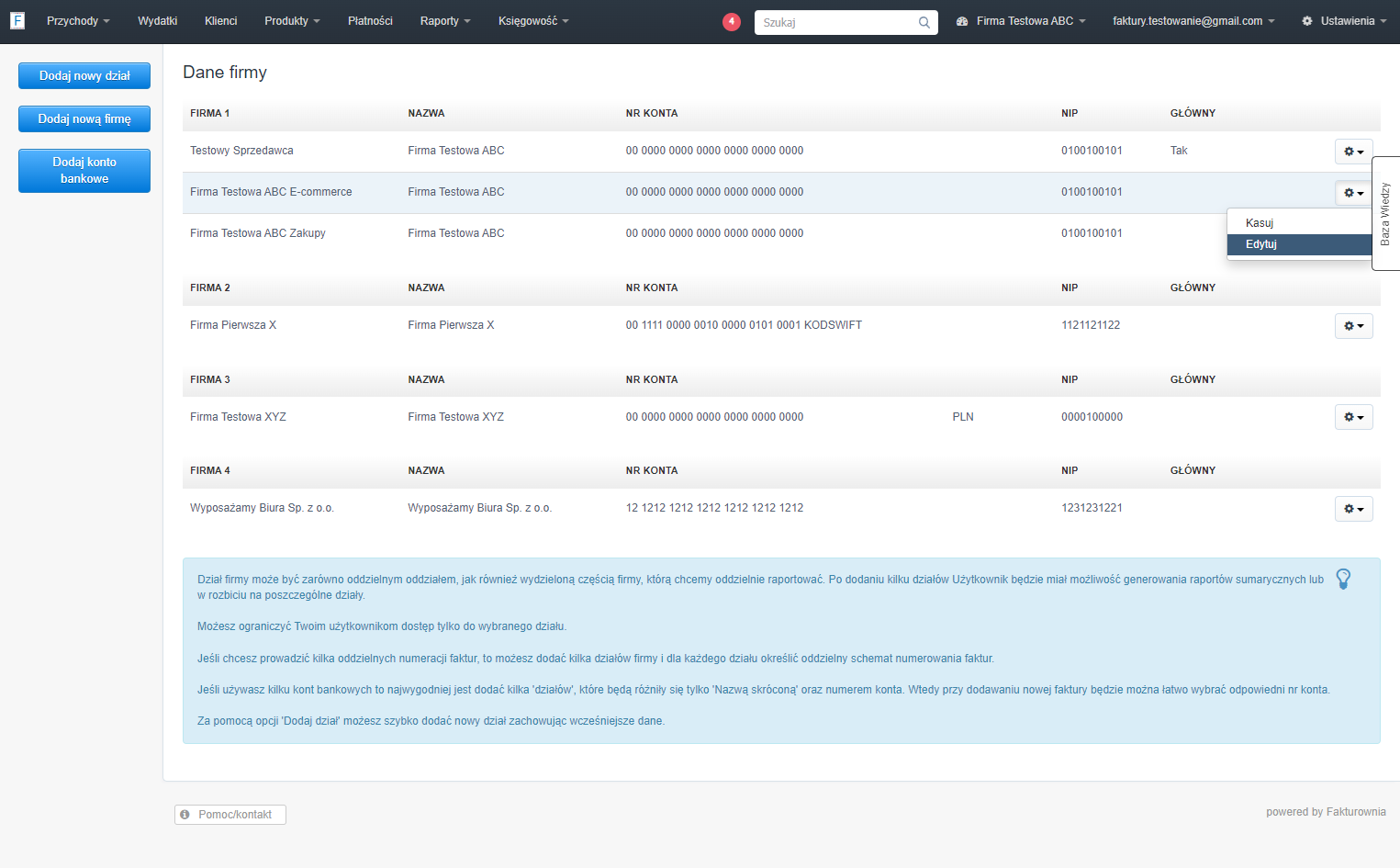Open the Raporty dropdown menu

[x=445, y=21]
